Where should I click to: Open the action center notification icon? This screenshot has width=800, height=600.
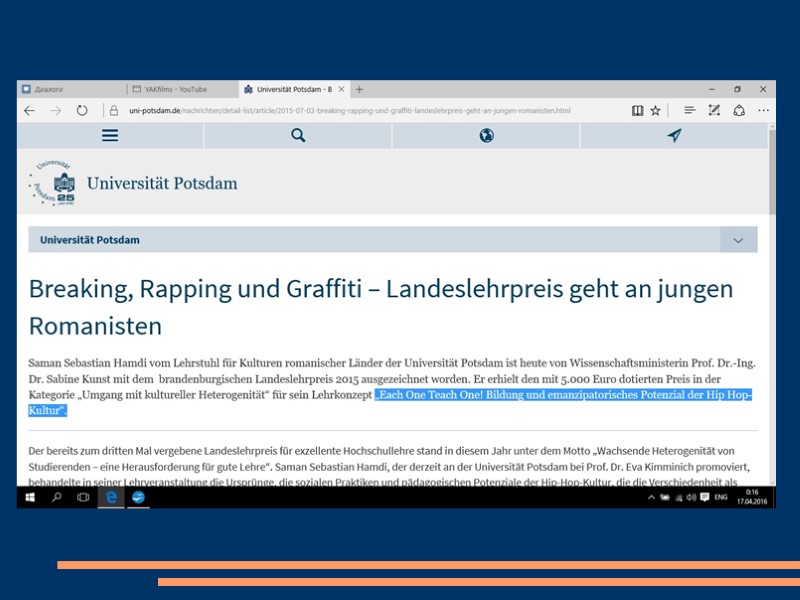pos(705,497)
